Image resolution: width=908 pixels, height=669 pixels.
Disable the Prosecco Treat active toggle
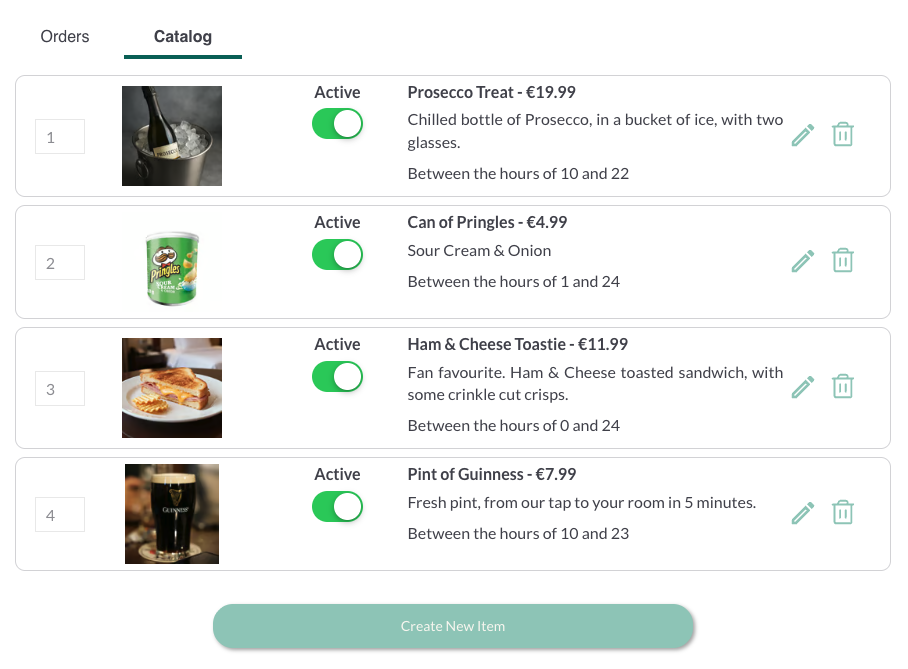click(x=337, y=124)
